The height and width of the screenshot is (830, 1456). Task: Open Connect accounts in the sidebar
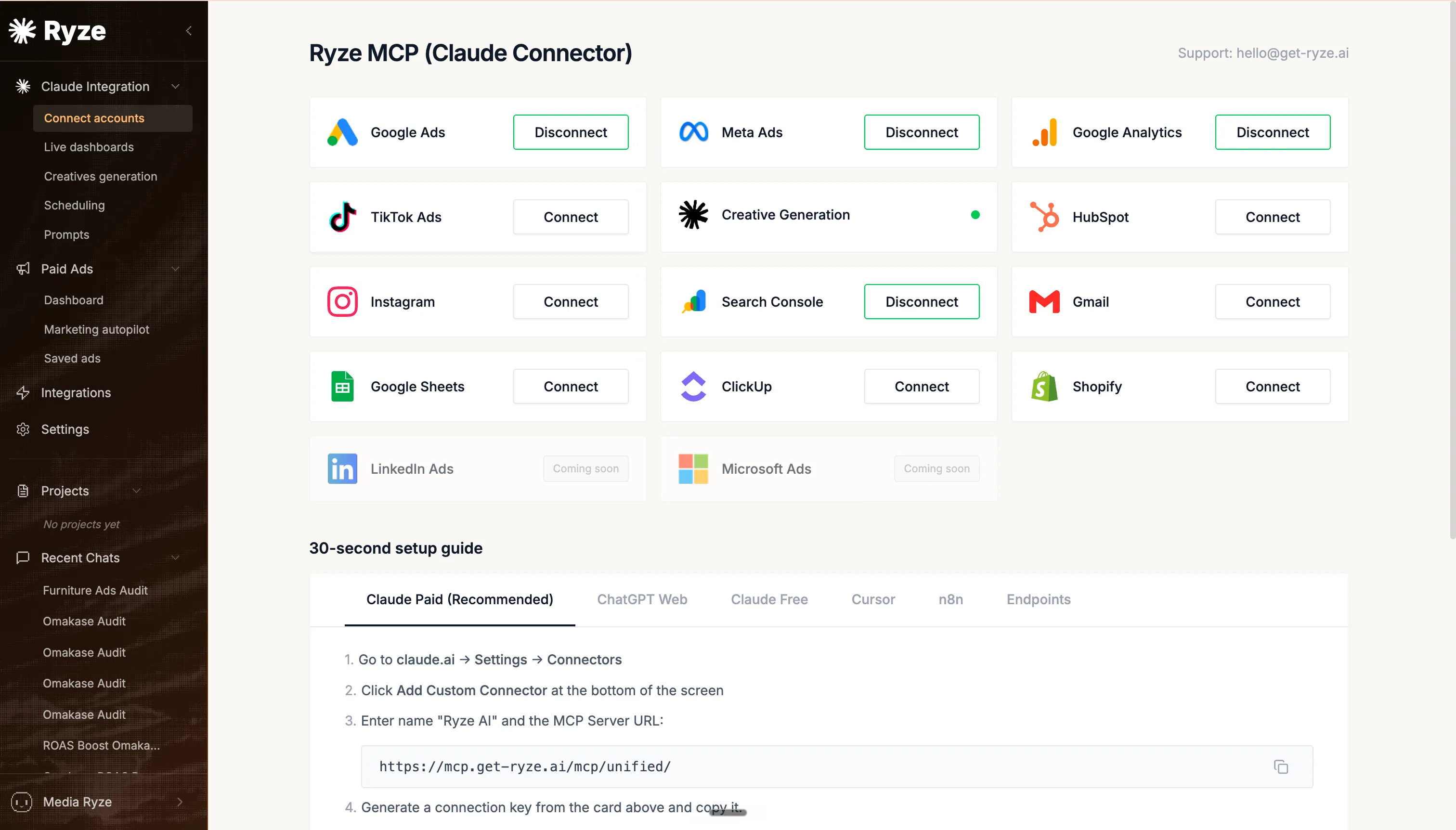coord(113,118)
